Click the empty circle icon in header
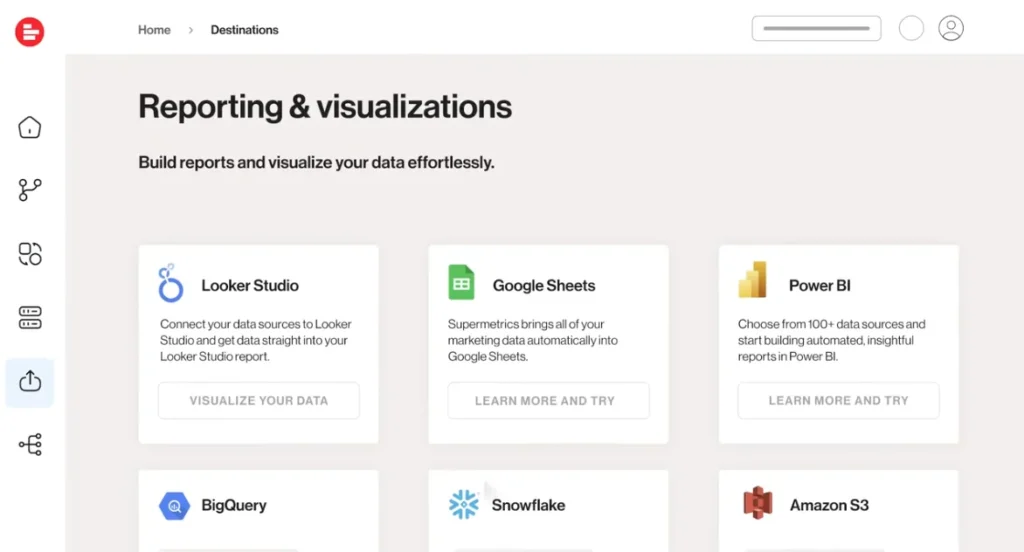The width and height of the screenshot is (1024, 552). 911,28
